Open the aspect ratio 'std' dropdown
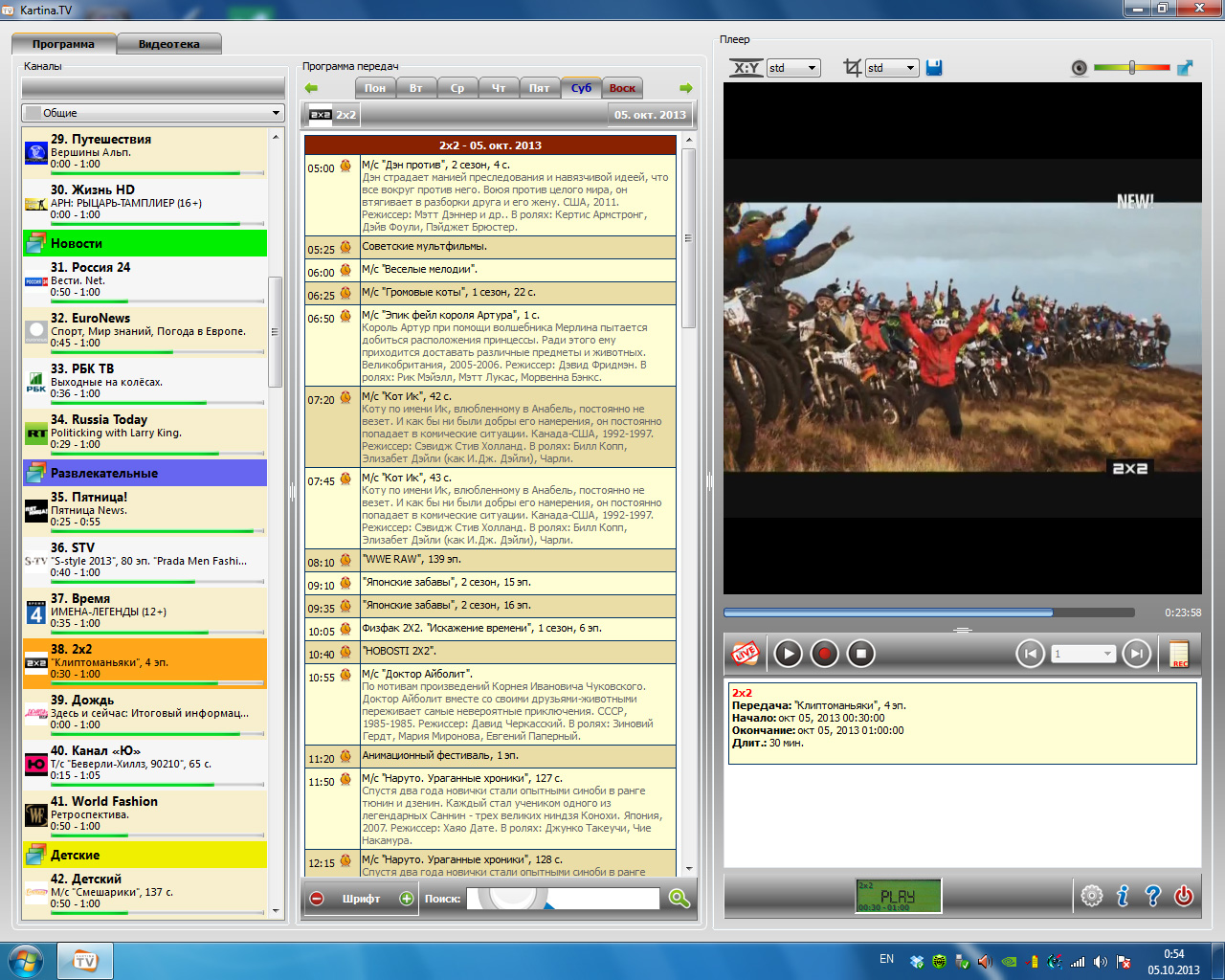1225x980 pixels. click(x=793, y=68)
